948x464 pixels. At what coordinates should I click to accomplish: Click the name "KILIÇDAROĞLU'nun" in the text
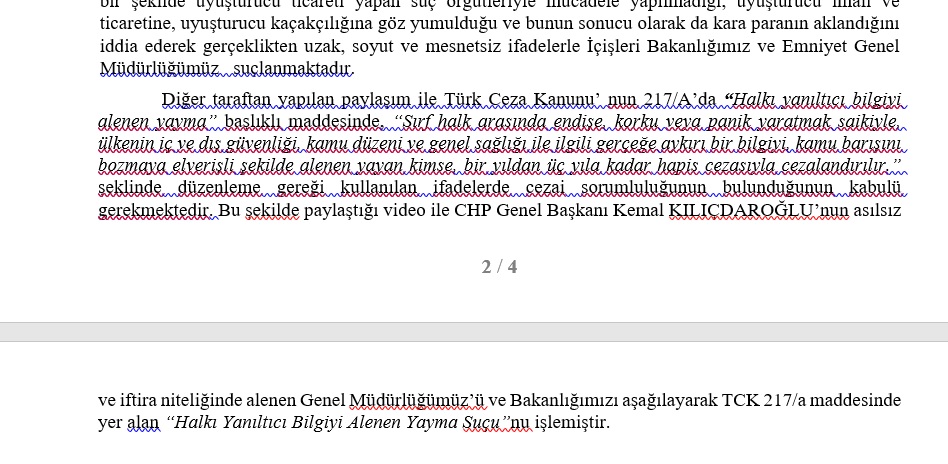pyautogui.click(x=758, y=211)
